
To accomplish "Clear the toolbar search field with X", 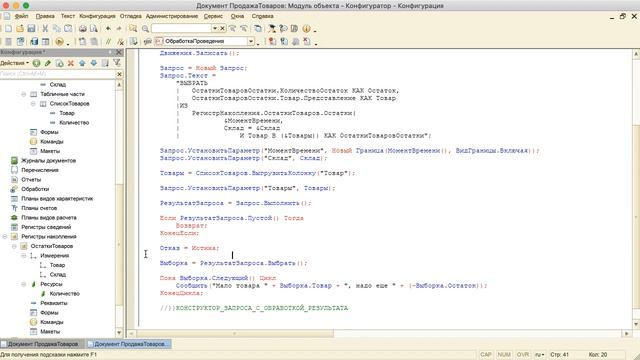I will [222, 29].
